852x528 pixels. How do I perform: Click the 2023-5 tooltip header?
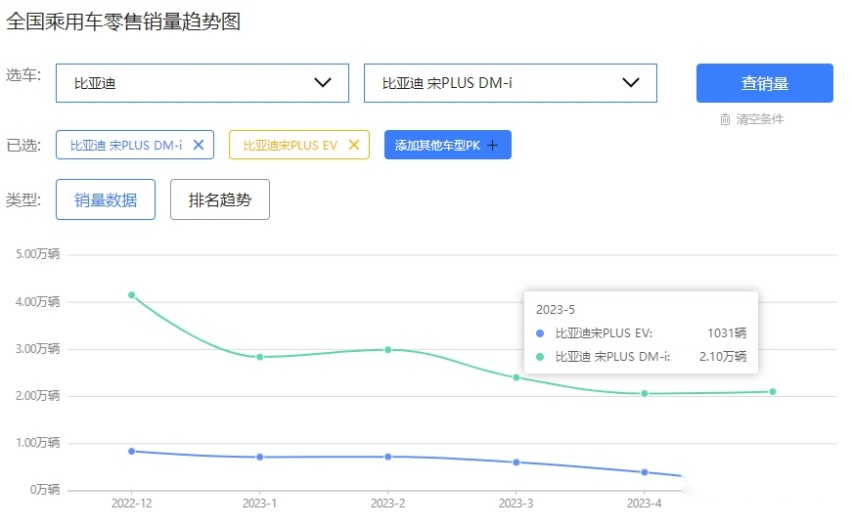pos(555,310)
